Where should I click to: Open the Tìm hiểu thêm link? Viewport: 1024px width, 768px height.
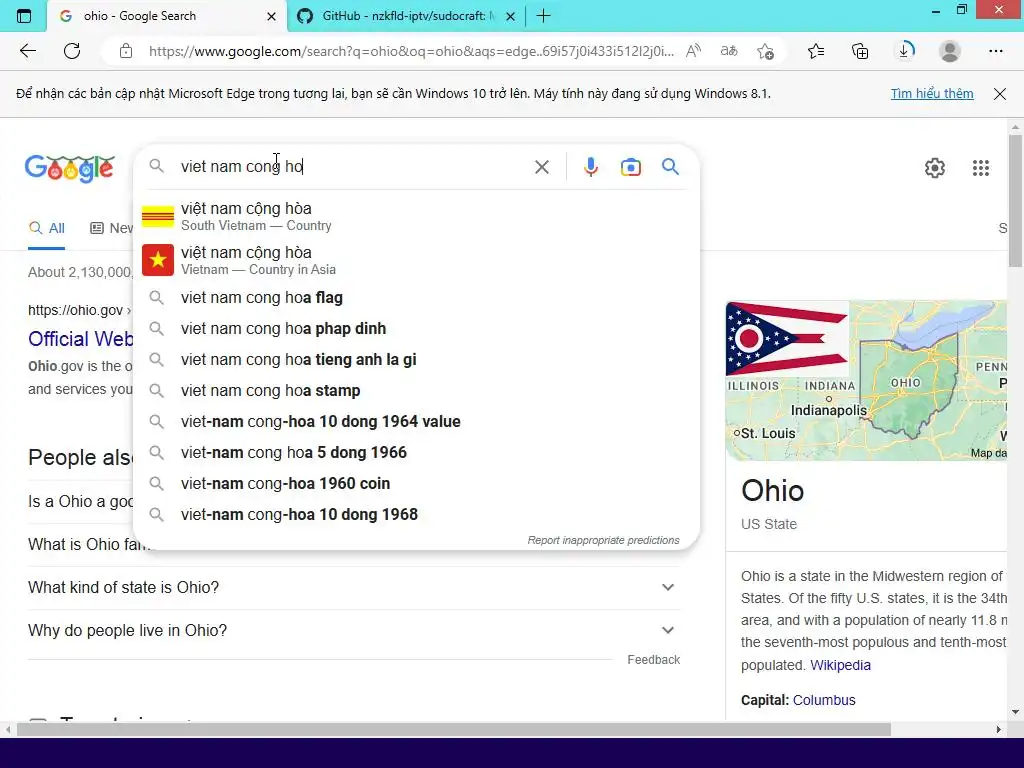[932, 93]
